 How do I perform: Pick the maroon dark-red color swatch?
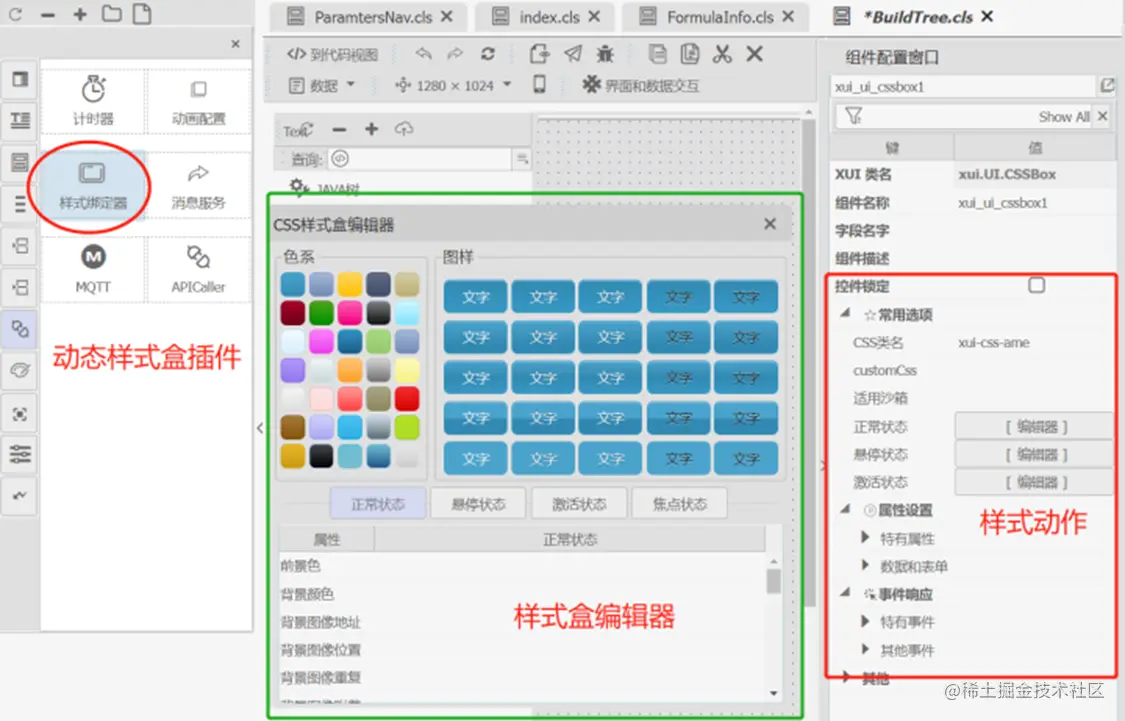click(293, 313)
